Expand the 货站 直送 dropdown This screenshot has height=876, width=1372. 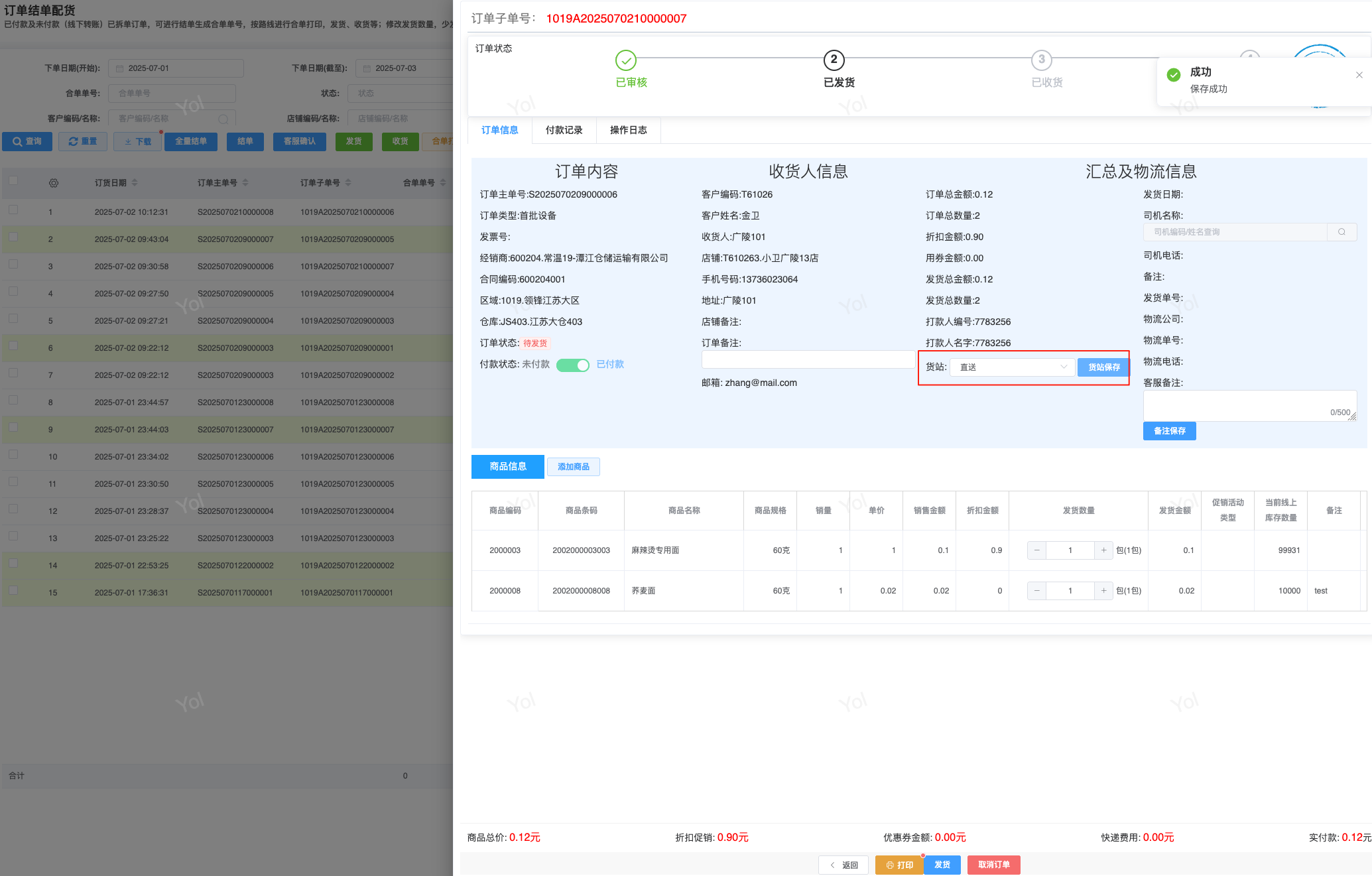tap(1011, 367)
